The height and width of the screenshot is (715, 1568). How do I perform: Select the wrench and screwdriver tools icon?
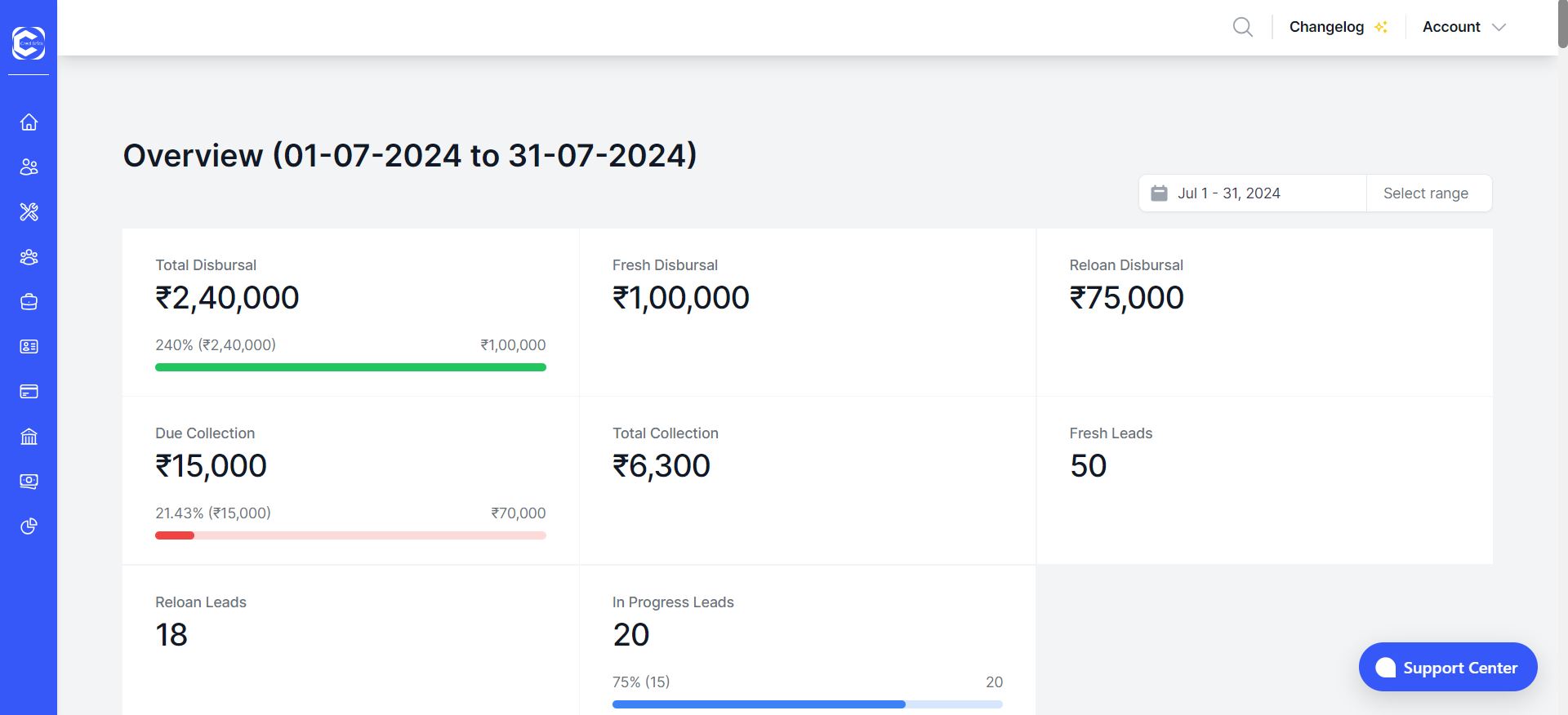[x=29, y=212]
